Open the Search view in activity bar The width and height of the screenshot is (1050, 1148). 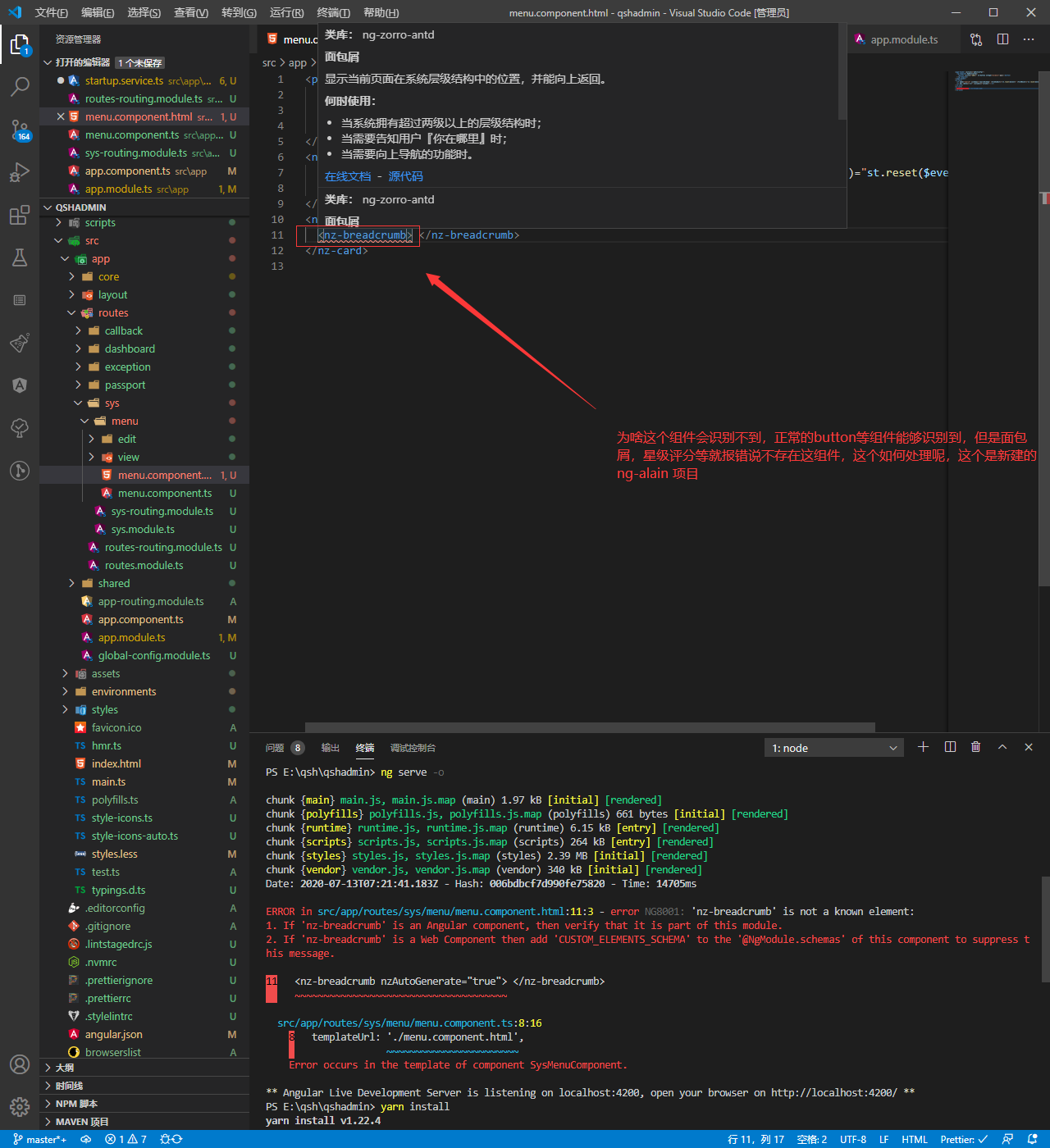pyautogui.click(x=20, y=86)
